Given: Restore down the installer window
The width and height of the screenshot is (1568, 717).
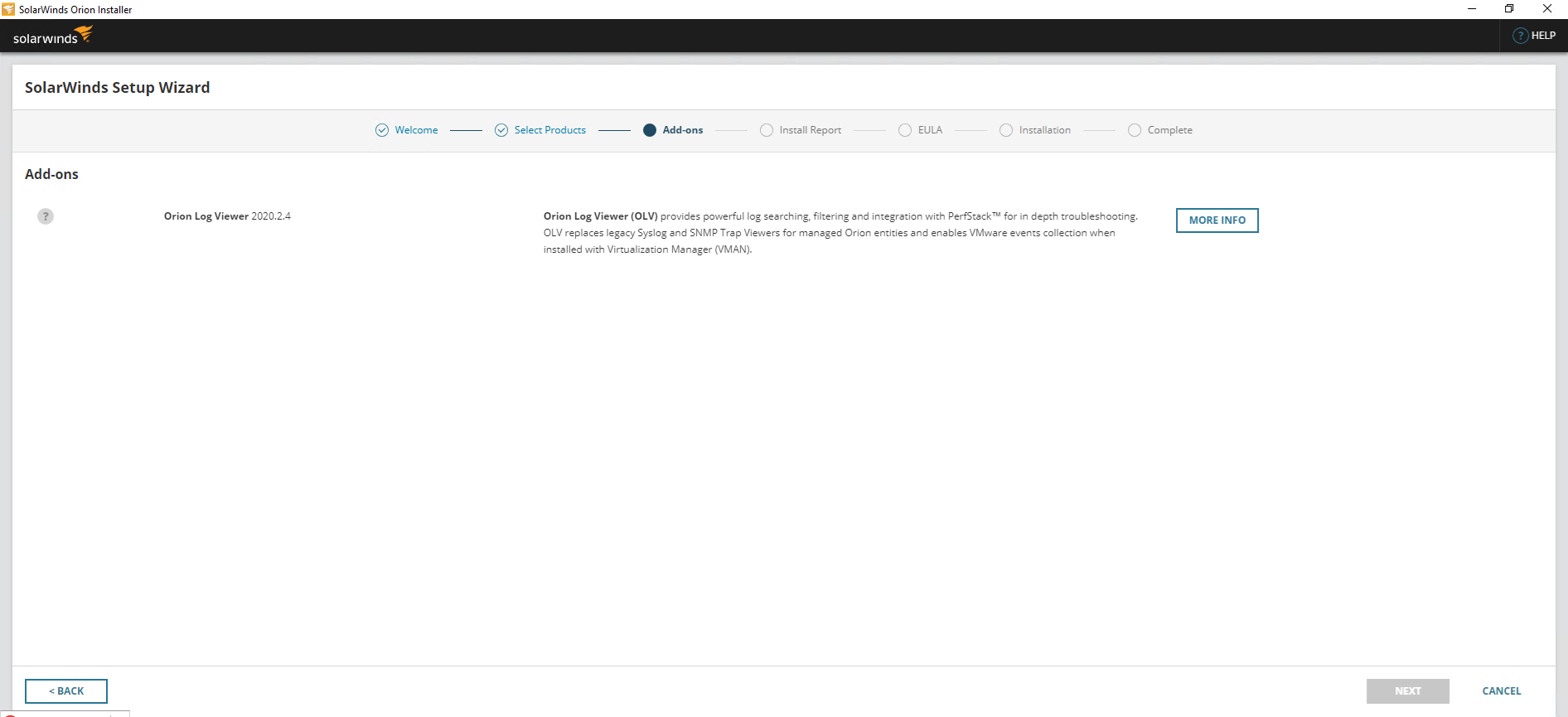Looking at the screenshot, I should [x=1509, y=9].
